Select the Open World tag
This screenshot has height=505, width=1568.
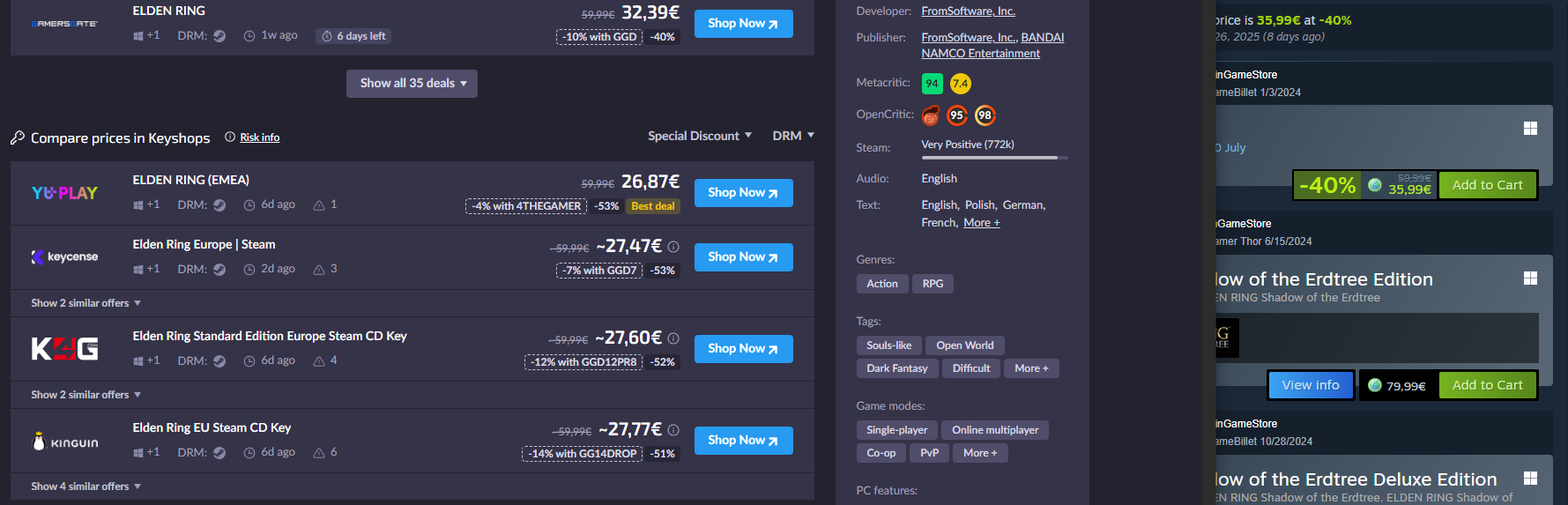965,345
